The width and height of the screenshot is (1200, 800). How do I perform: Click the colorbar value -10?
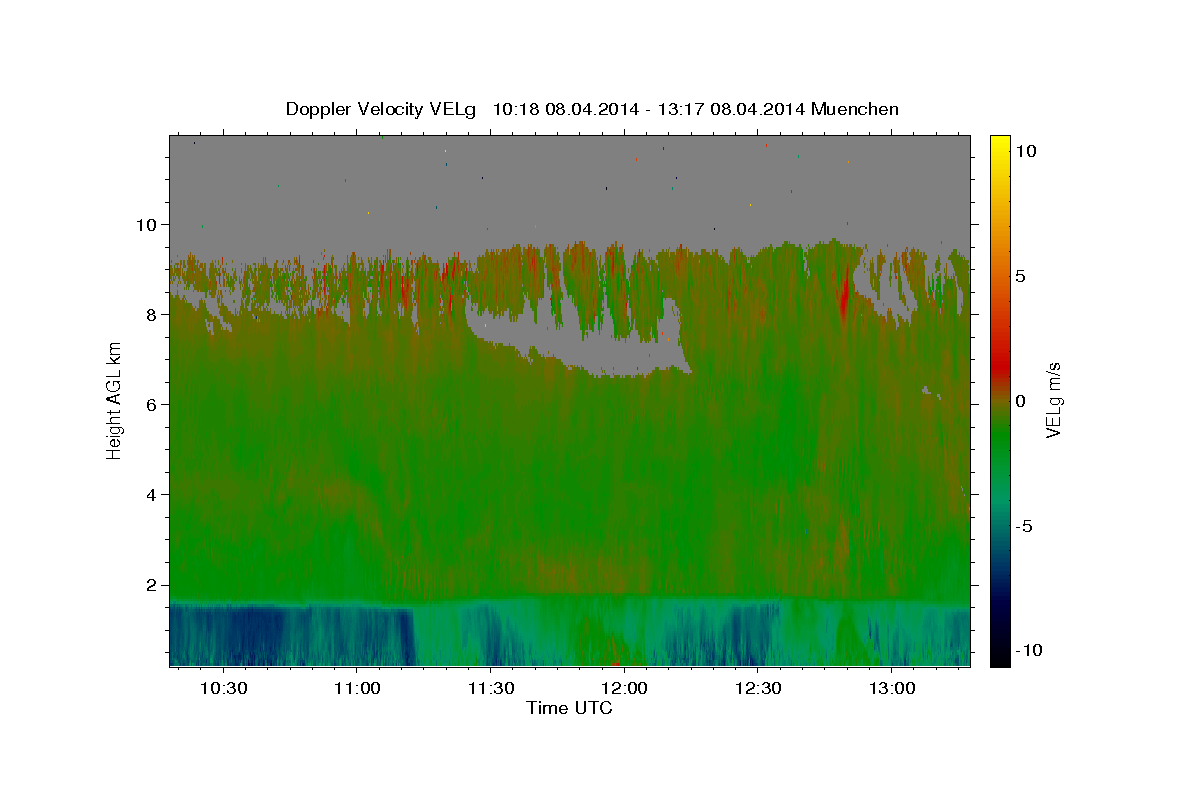tap(1029, 651)
